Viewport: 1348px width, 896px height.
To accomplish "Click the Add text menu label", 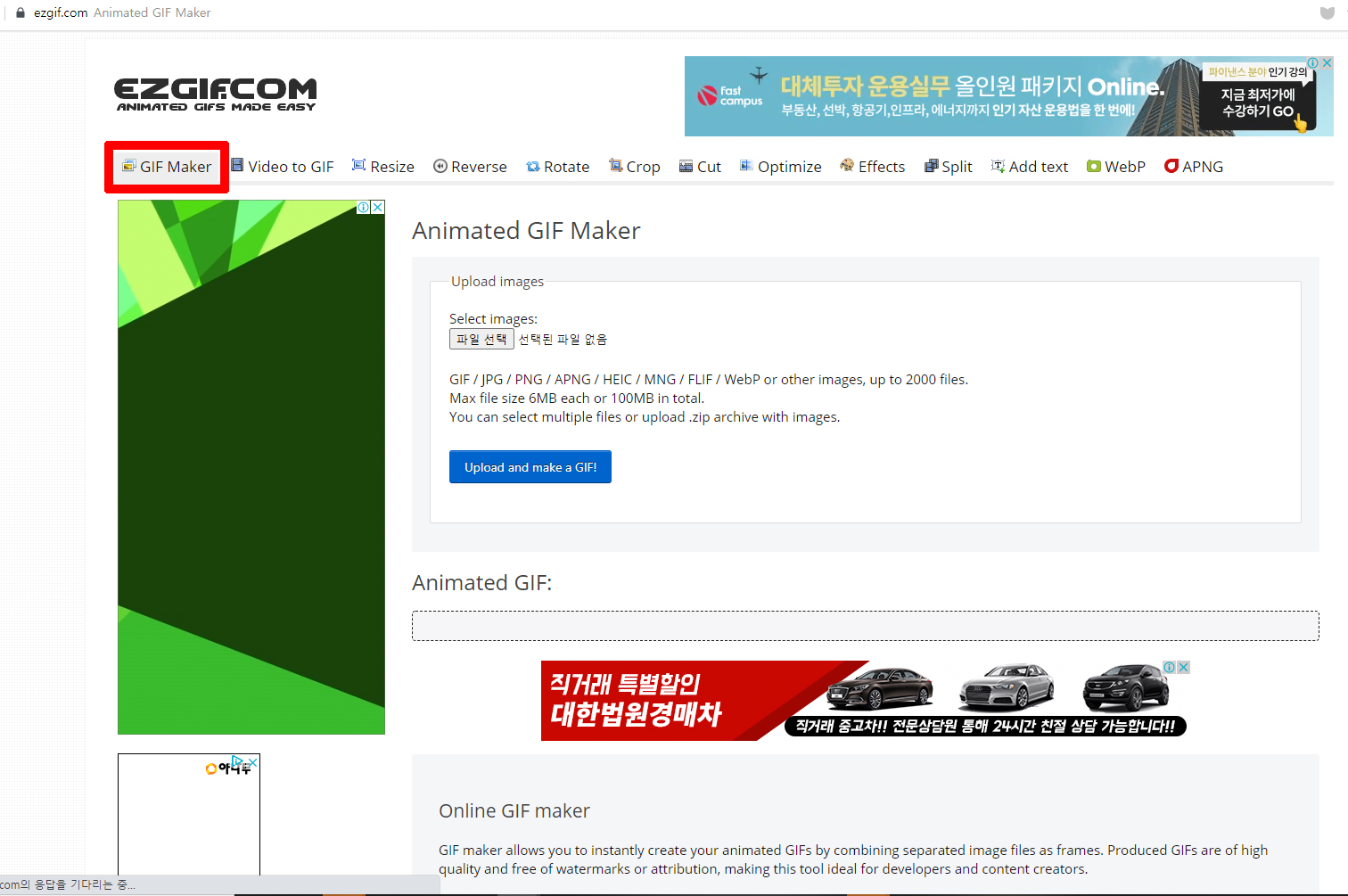I will point(1039,167).
